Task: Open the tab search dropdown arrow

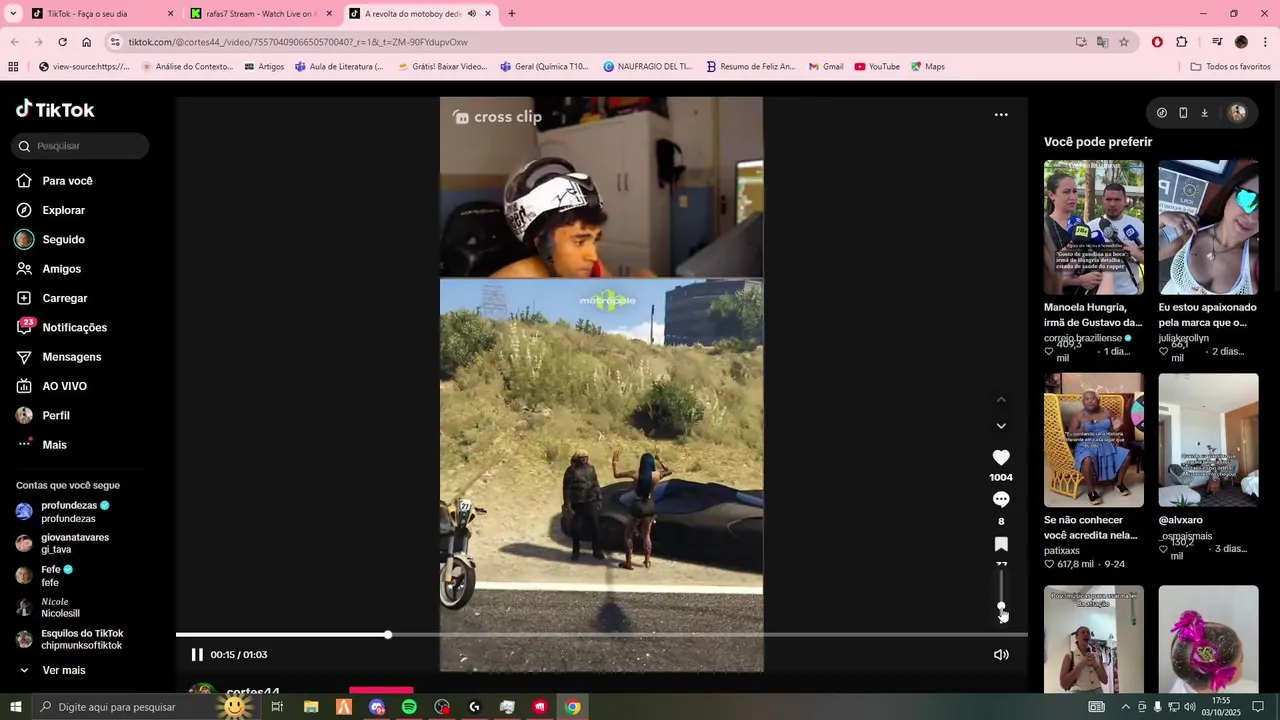Action: (x=13, y=14)
